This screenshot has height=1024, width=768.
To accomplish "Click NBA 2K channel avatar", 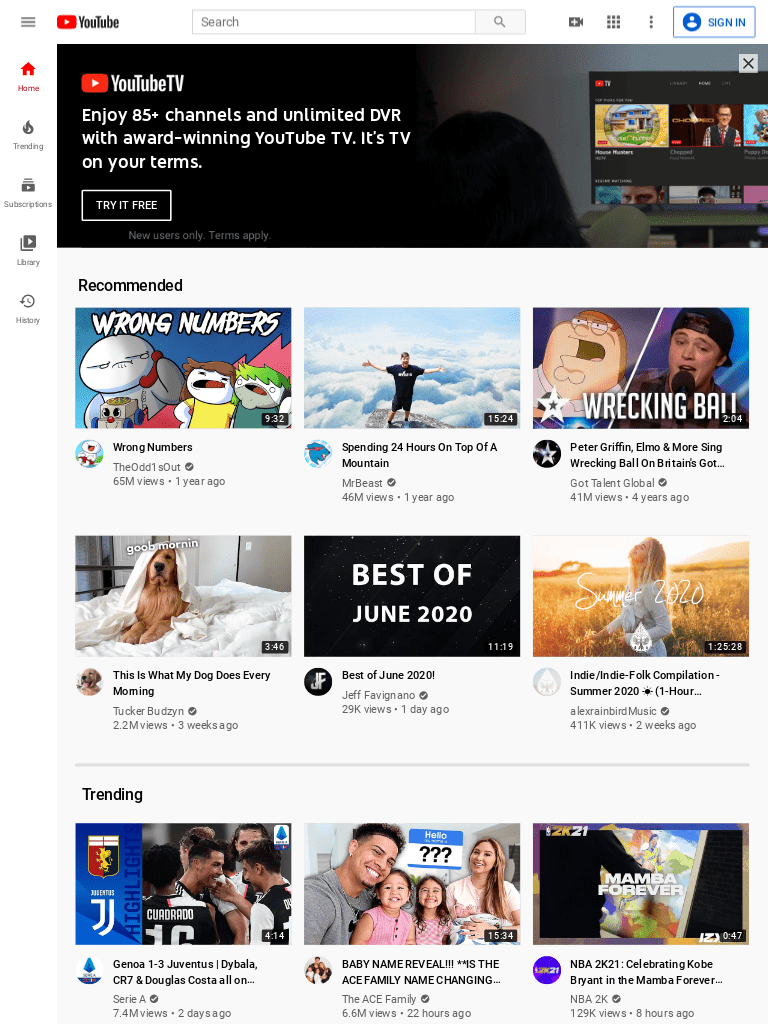I will point(547,970).
